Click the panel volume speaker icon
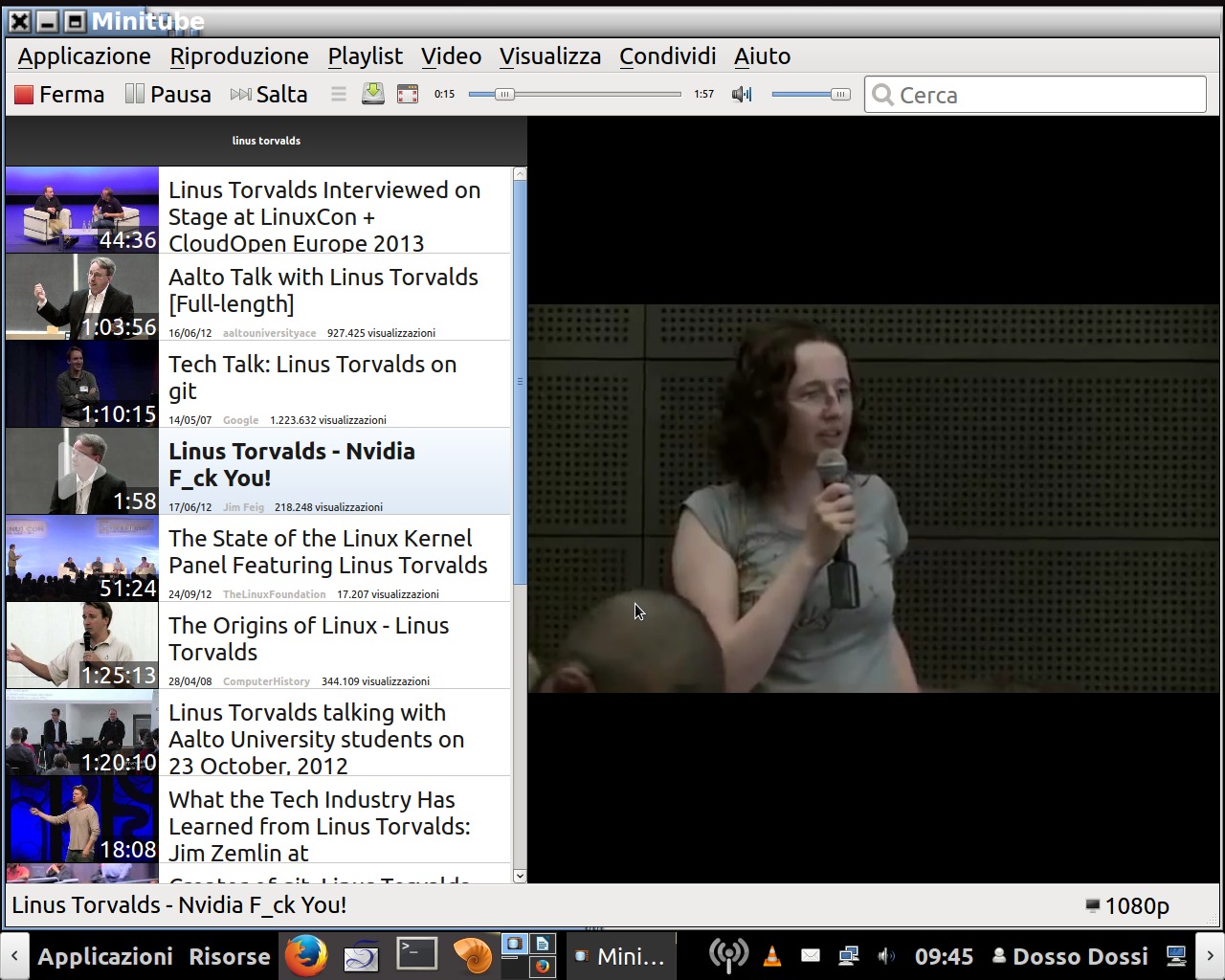Viewport: 1225px width, 980px height. coord(886,955)
